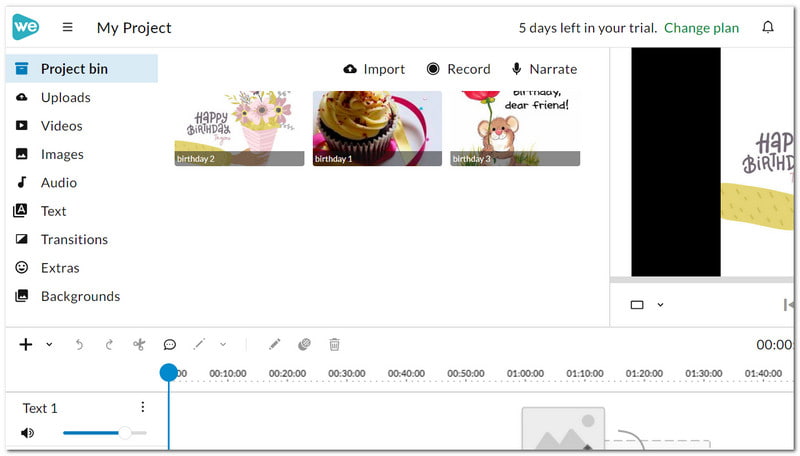Open notifications bell
The image size is (800, 456).
click(768, 27)
